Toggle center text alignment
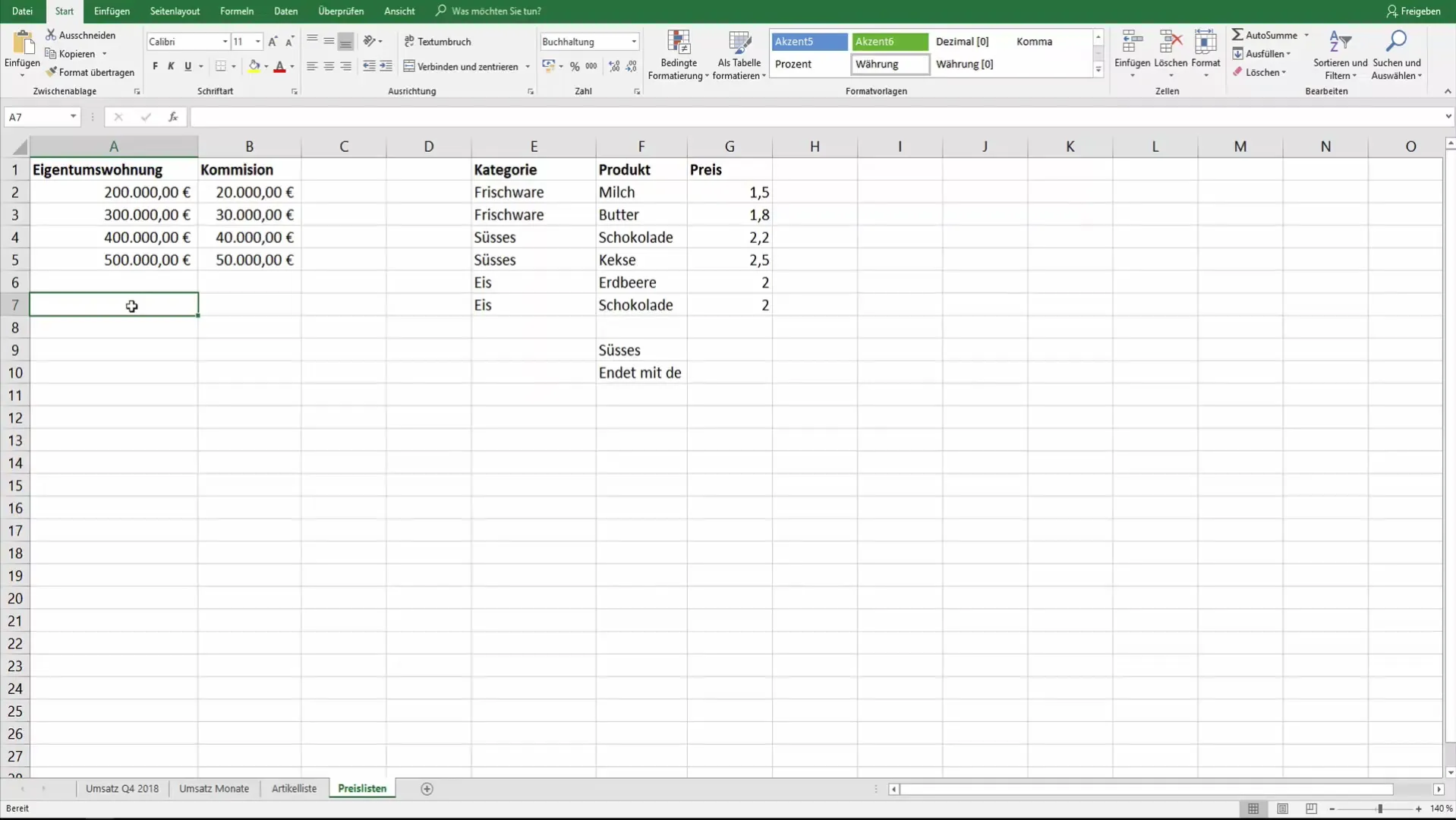 pos(329,67)
